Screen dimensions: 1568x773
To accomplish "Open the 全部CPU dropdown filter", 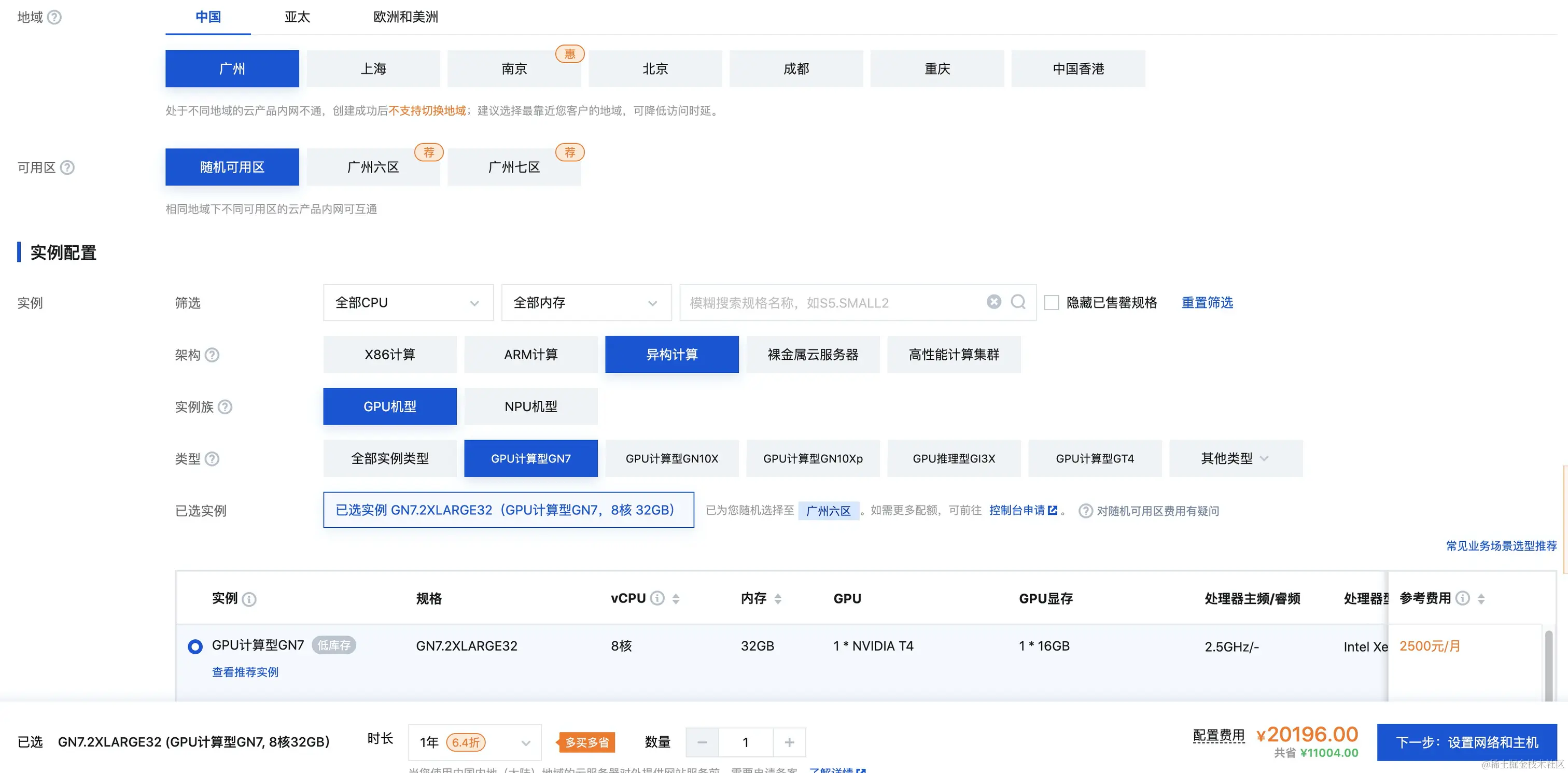I will click(x=408, y=302).
